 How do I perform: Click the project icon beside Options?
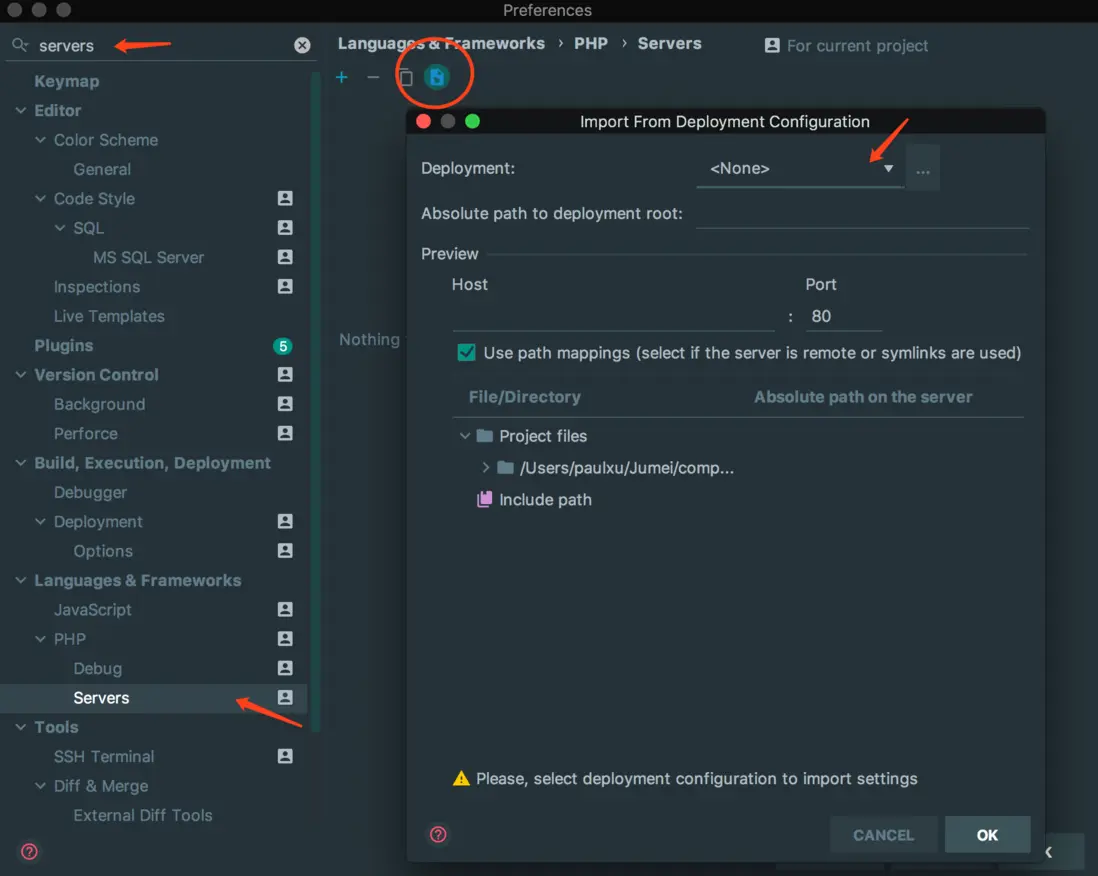[x=285, y=550]
